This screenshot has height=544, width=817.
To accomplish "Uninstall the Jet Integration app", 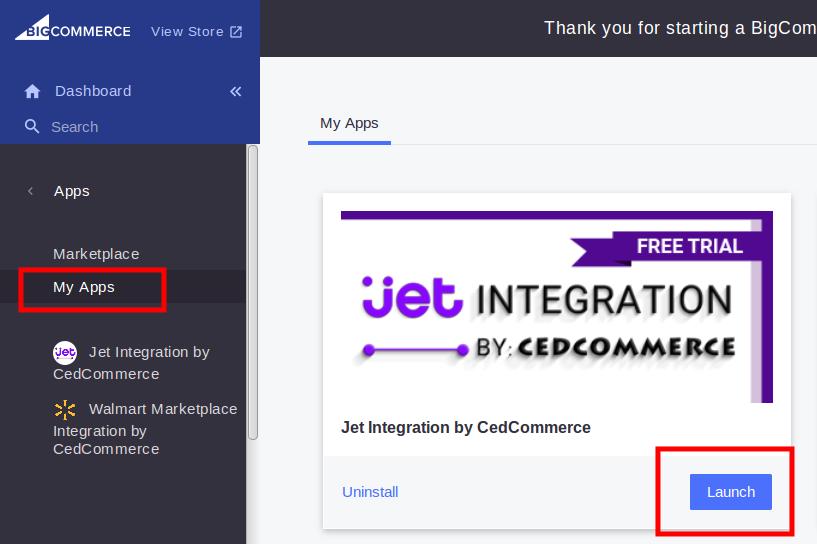I will pos(370,492).
